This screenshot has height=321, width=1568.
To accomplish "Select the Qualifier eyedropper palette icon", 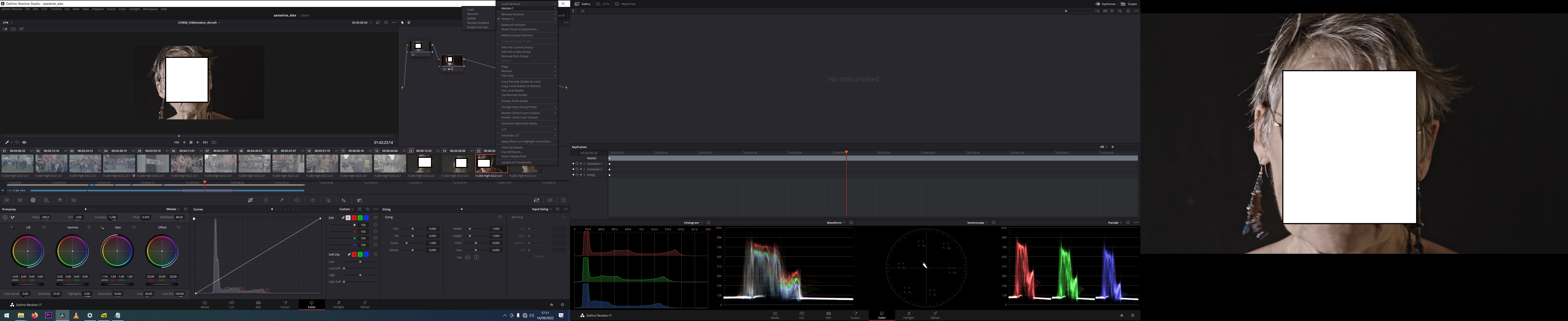I will (282, 200).
